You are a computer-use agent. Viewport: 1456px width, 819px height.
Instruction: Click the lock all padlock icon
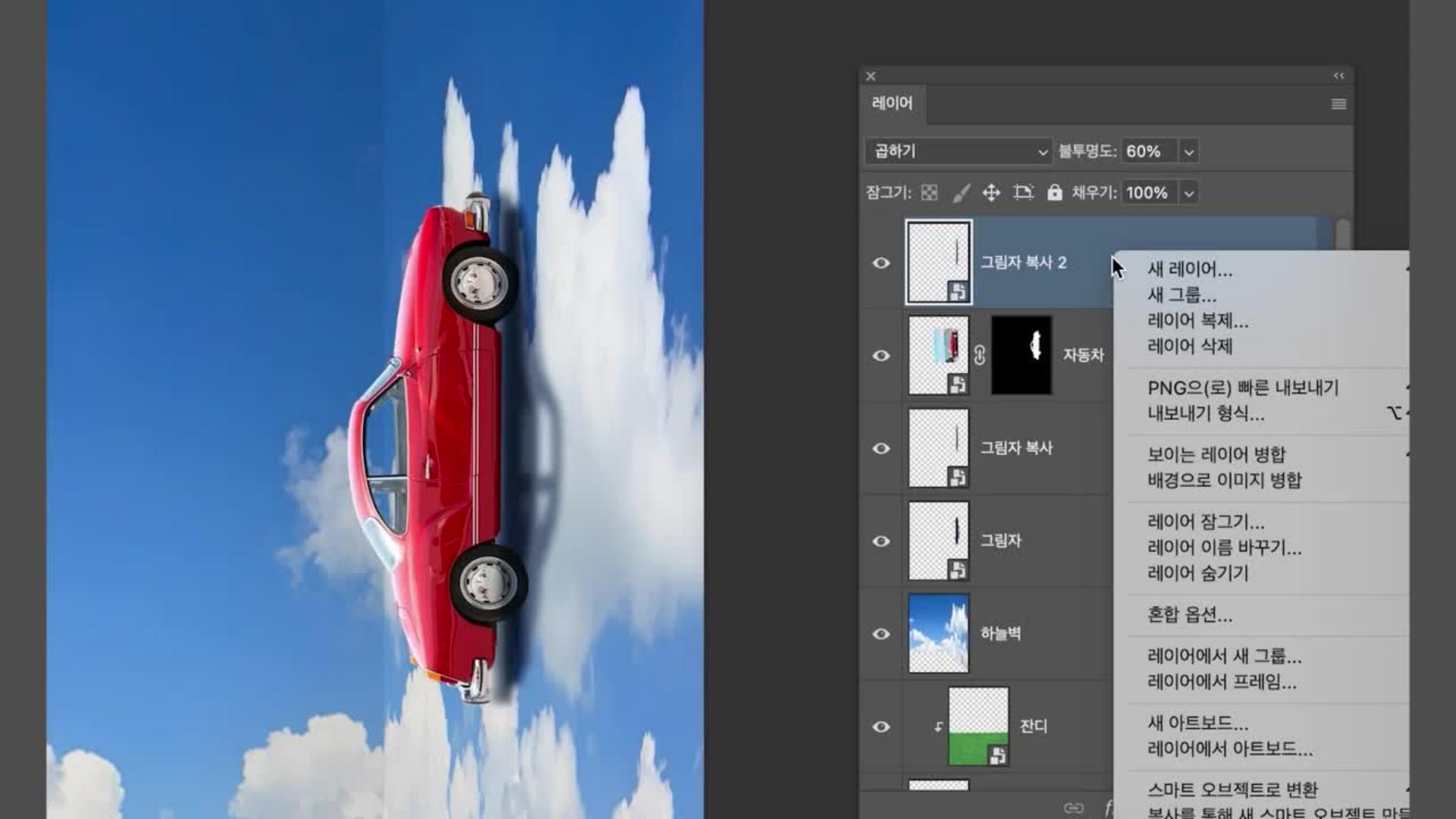click(x=1054, y=193)
